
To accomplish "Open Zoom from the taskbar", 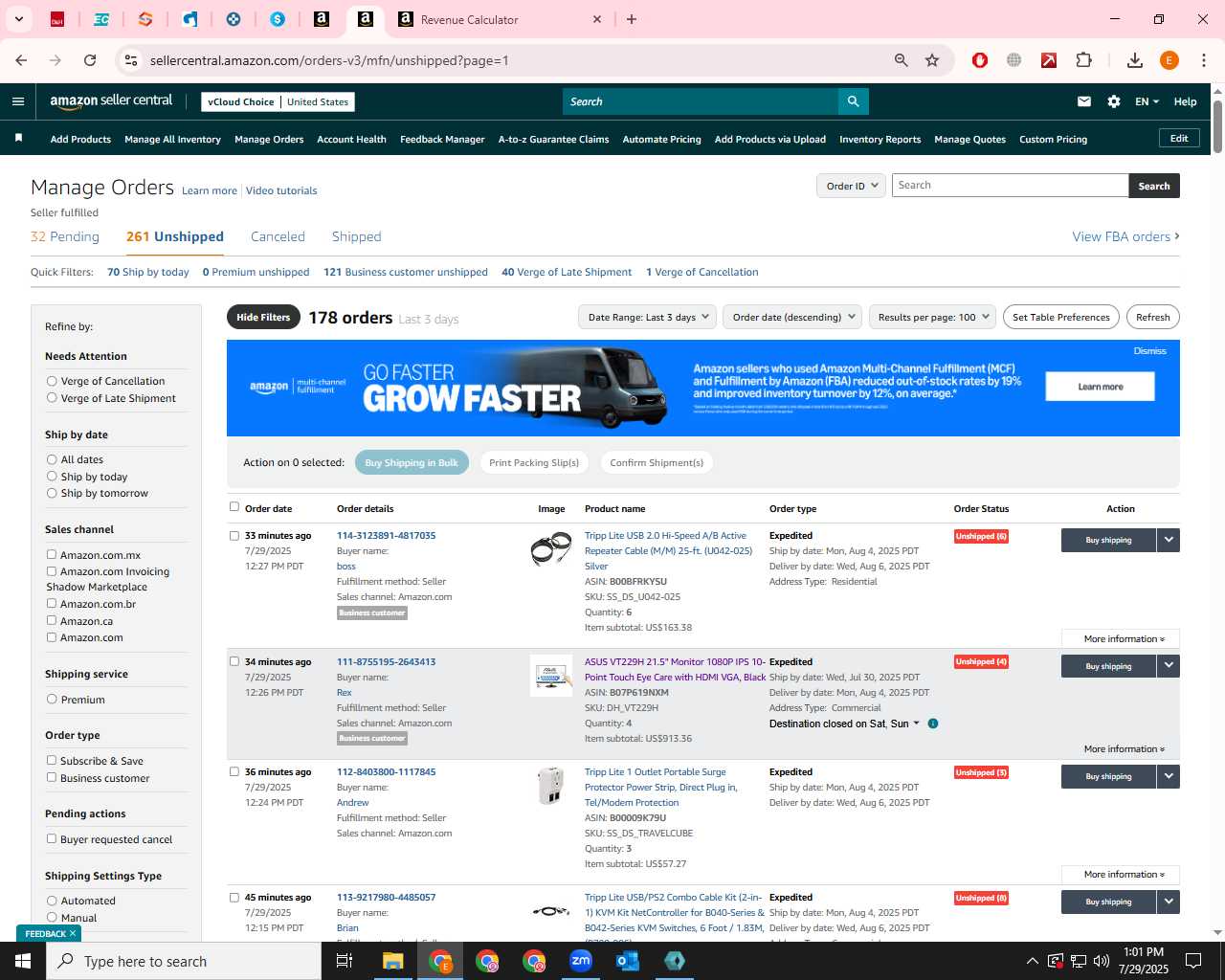I will [x=581, y=961].
